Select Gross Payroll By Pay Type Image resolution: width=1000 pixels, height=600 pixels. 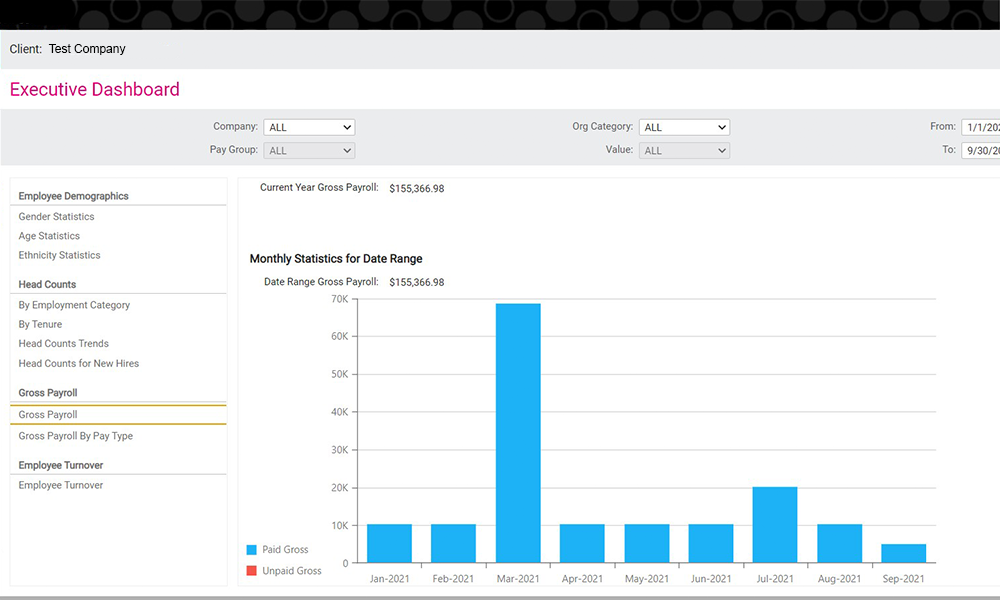coord(75,436)
